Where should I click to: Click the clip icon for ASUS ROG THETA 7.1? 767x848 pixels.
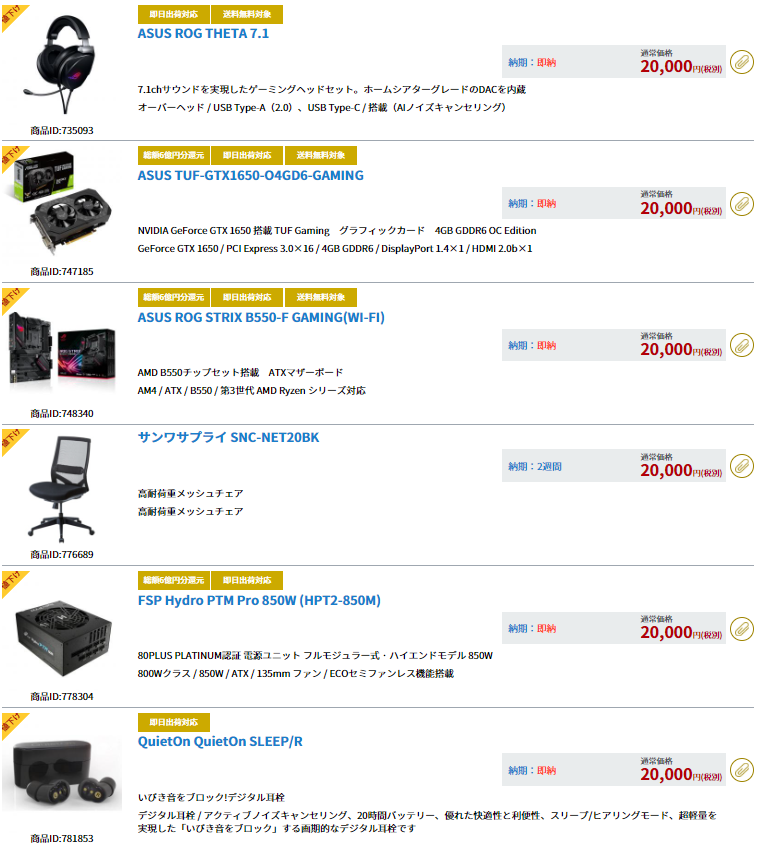coord(742,62)
